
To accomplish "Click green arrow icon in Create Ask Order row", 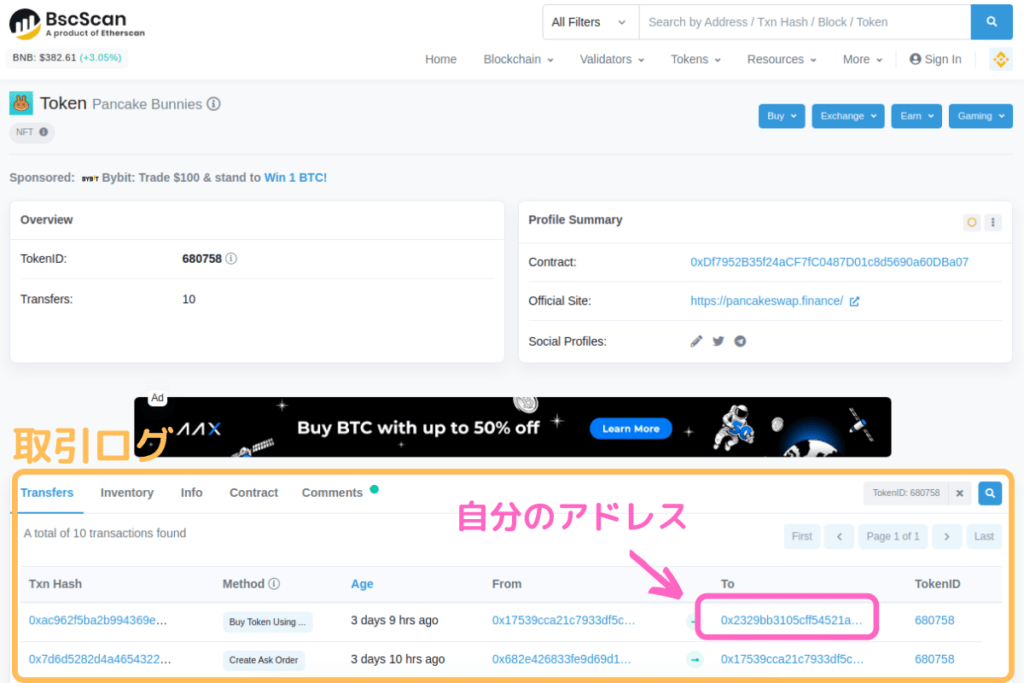I will click(695, 659).
